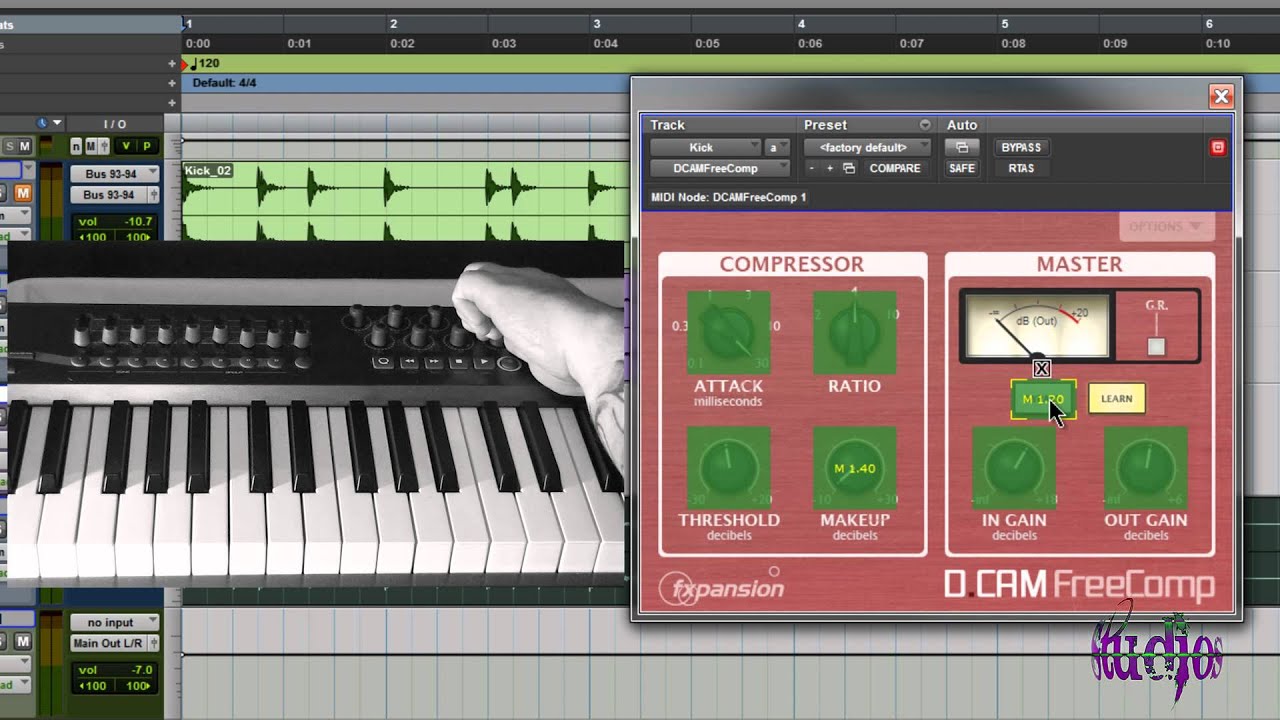This screenshot has height=720, width=1280.
Task: Open the white triangle menu beside the clock icon
Action: (x=57, y=123)
